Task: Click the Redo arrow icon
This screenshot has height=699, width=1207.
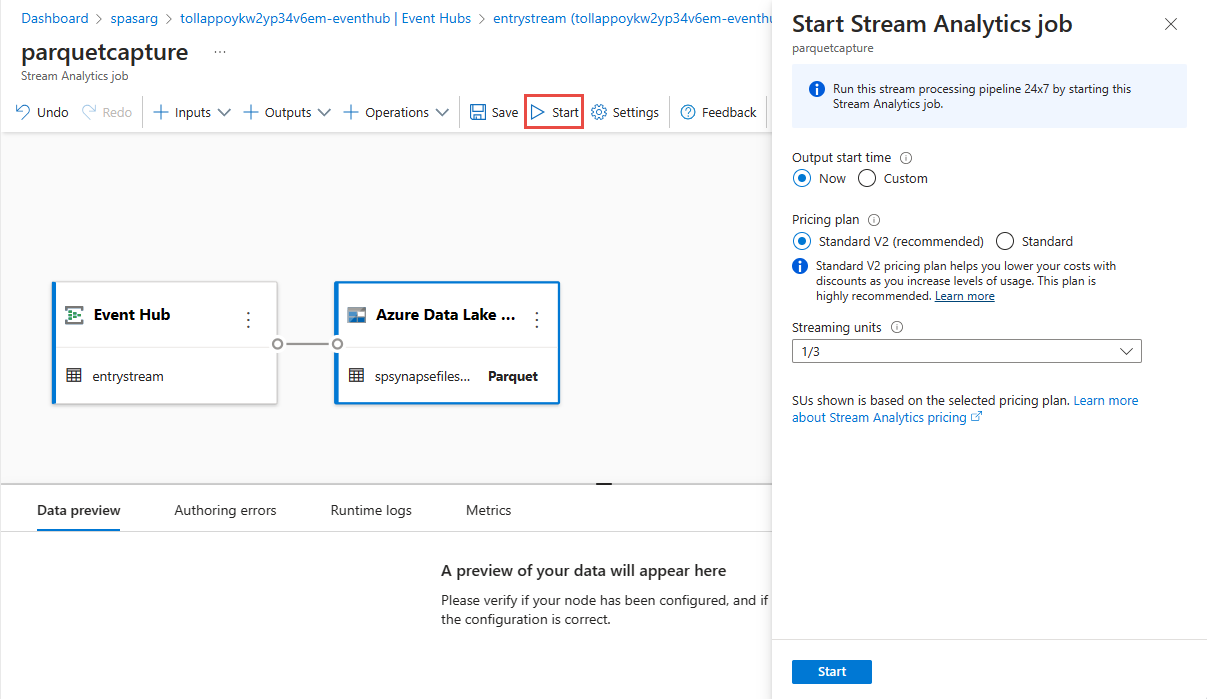Action: pyautogui.click(x=88, y=112)
